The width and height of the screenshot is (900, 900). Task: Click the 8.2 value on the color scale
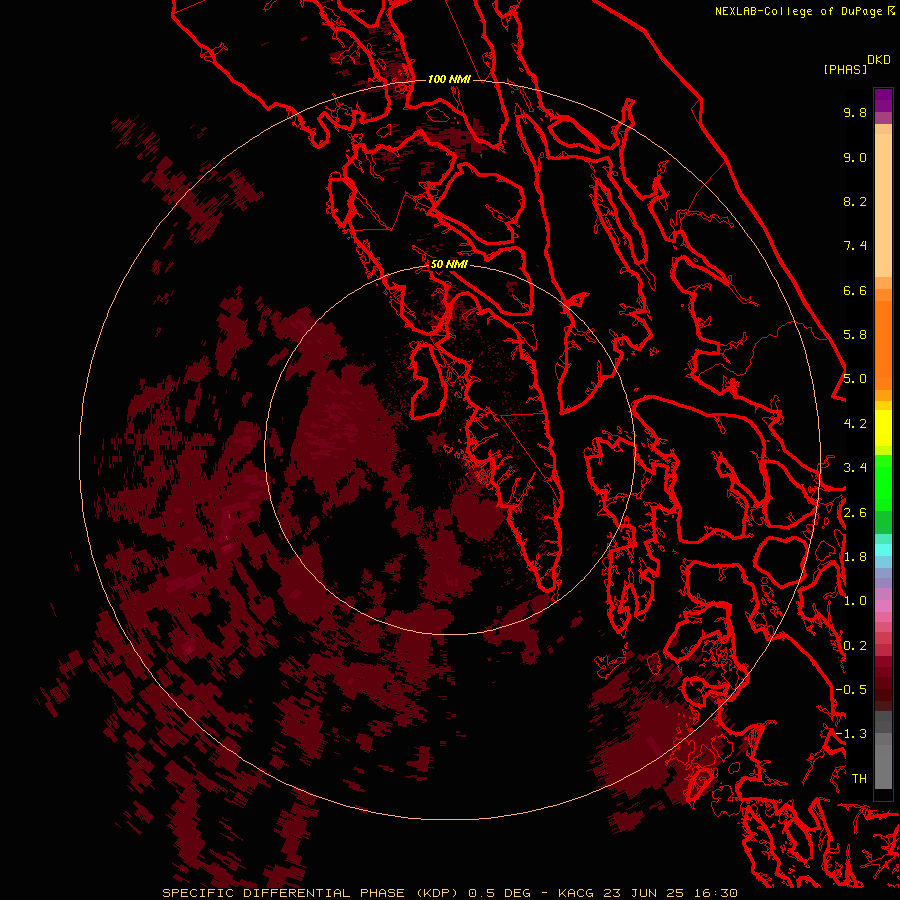tap(855, 201)
